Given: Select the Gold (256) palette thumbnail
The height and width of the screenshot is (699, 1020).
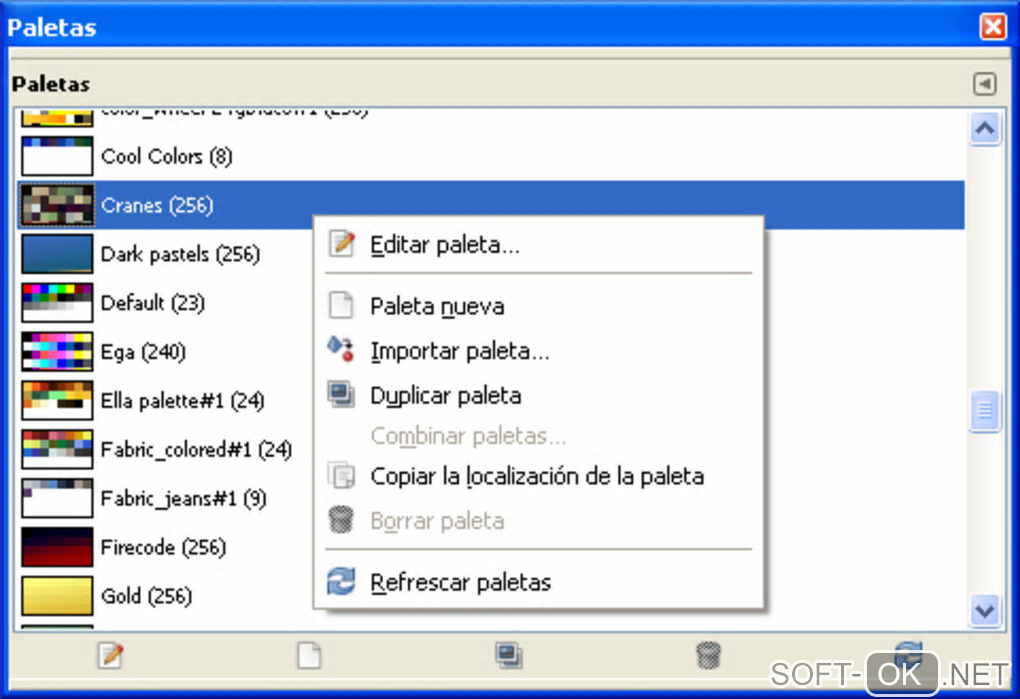Looking at the screenshot, I should click(57, 596).
